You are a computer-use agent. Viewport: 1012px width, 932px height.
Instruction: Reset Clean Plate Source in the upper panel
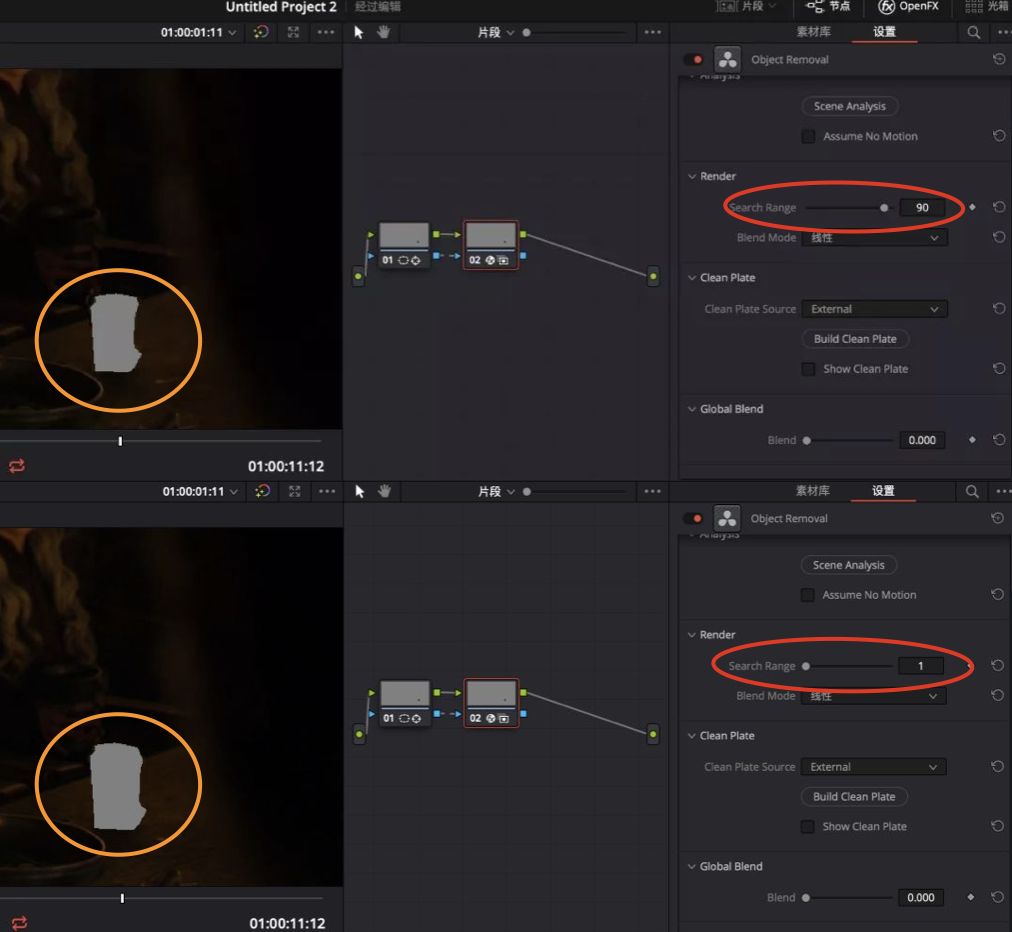[x=999, y=309]
